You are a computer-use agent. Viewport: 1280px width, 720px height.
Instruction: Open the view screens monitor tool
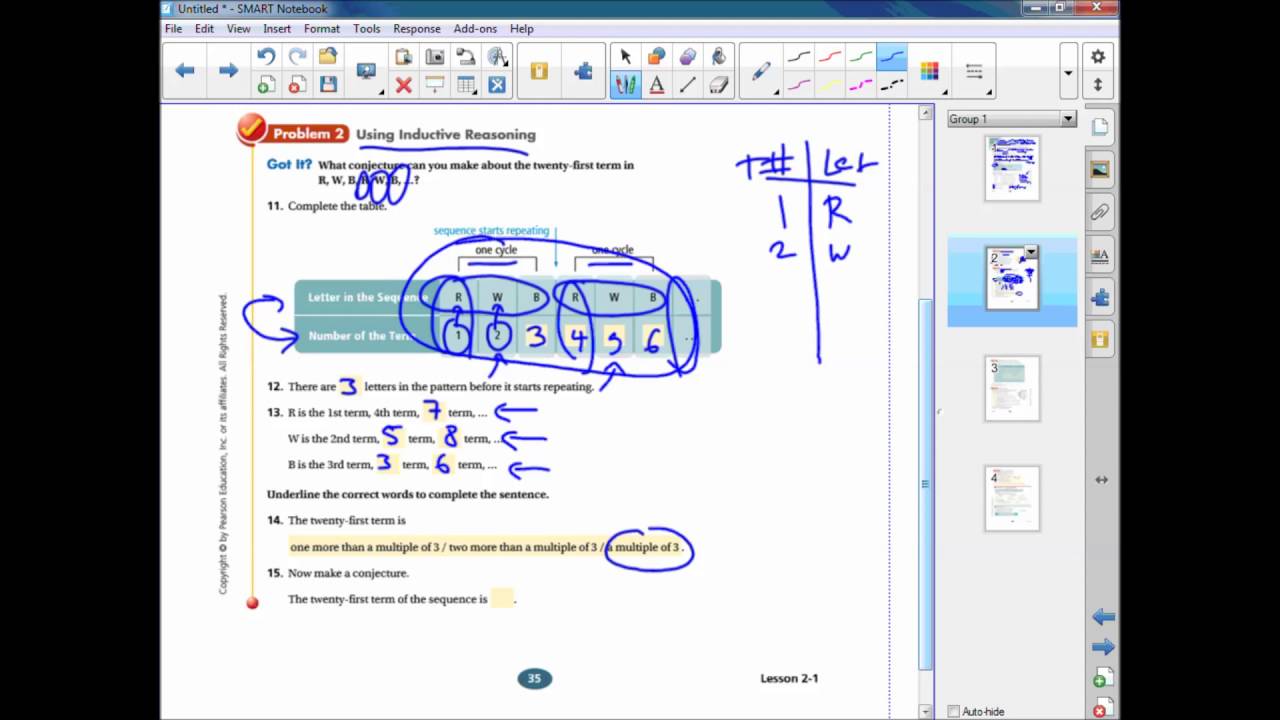coord(366,71)
